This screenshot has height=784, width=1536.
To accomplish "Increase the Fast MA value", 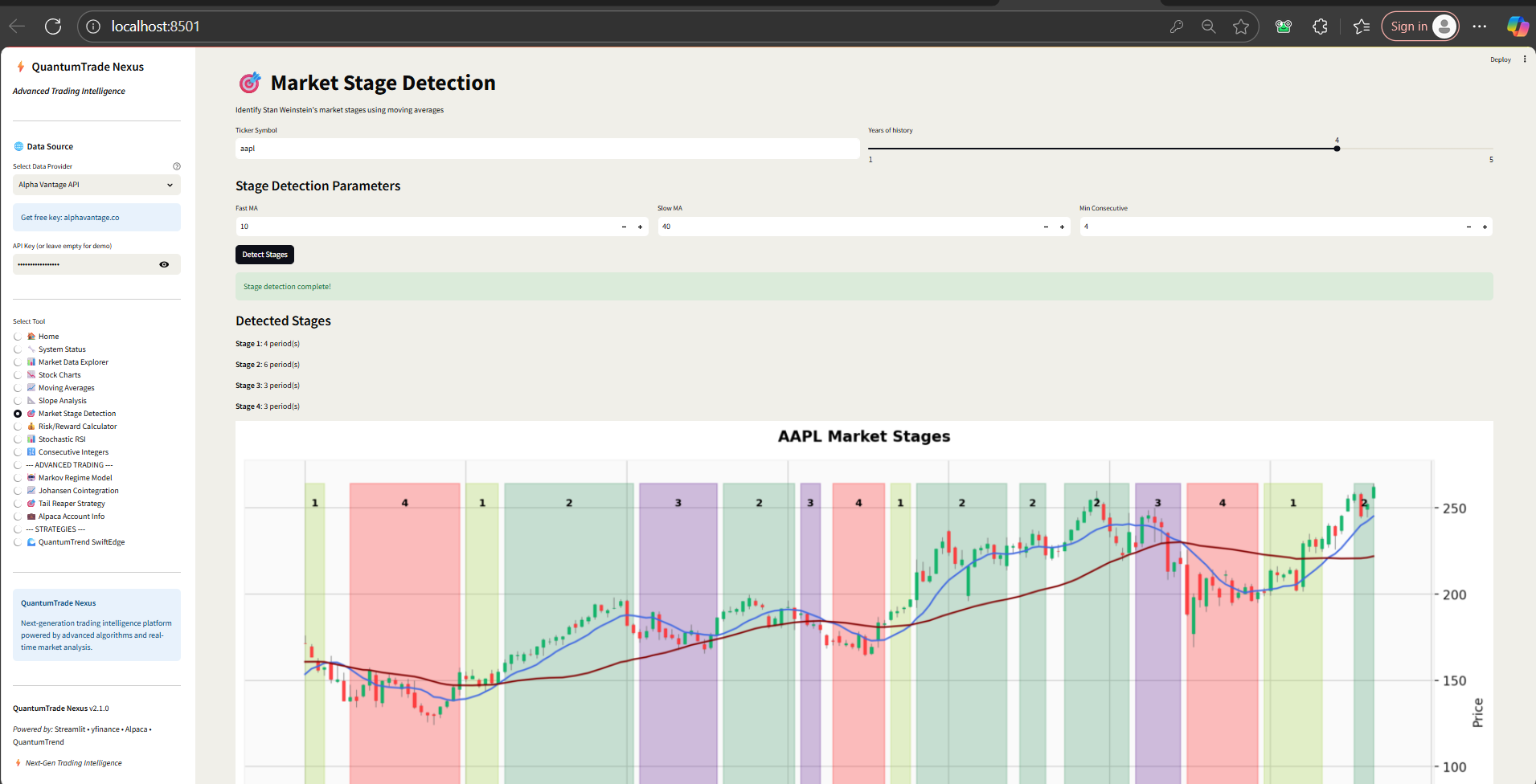I will coord(640,227).
